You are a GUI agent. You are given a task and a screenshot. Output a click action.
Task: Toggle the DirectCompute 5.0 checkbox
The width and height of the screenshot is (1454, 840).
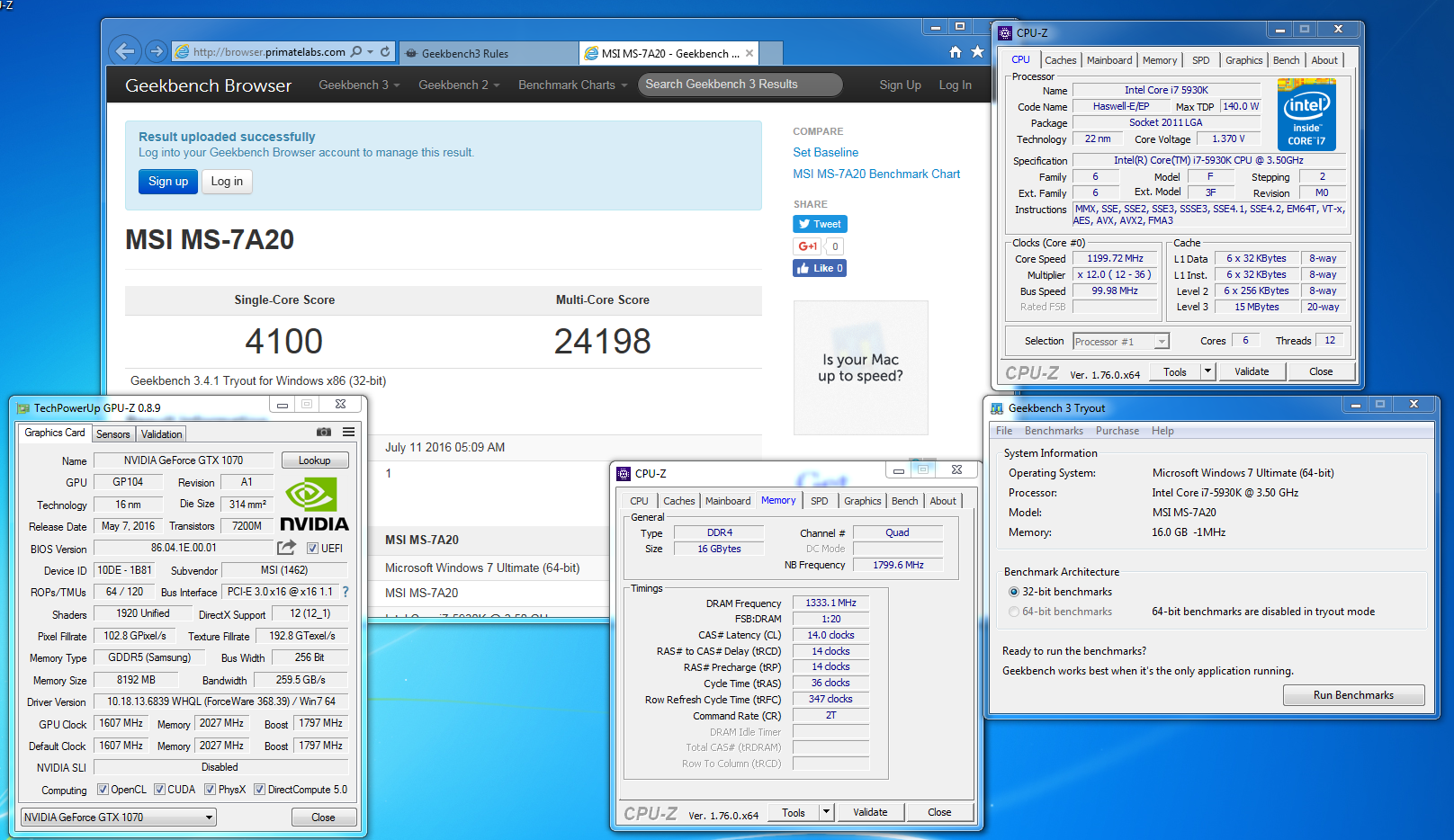click(259, 790)
